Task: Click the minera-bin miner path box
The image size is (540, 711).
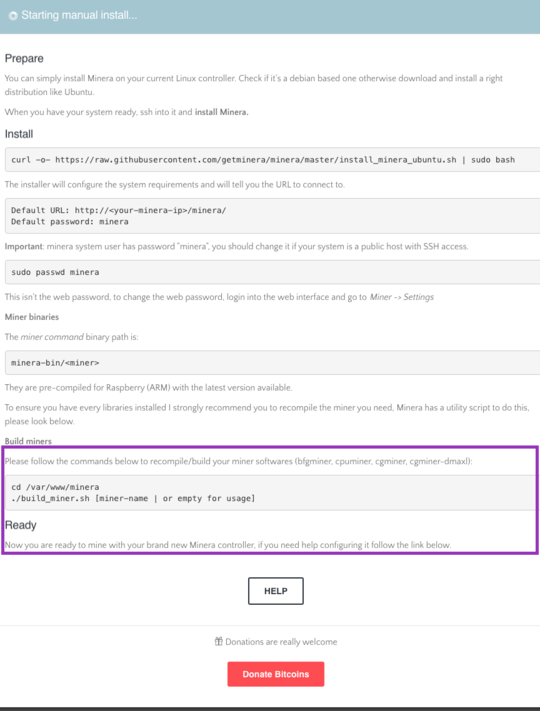Action: click(272, 363)
